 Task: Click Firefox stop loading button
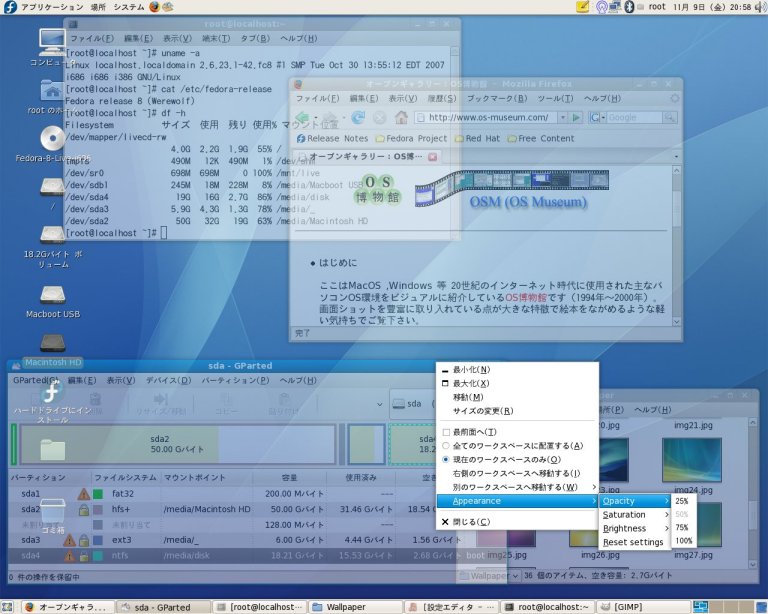pos(380,118)
